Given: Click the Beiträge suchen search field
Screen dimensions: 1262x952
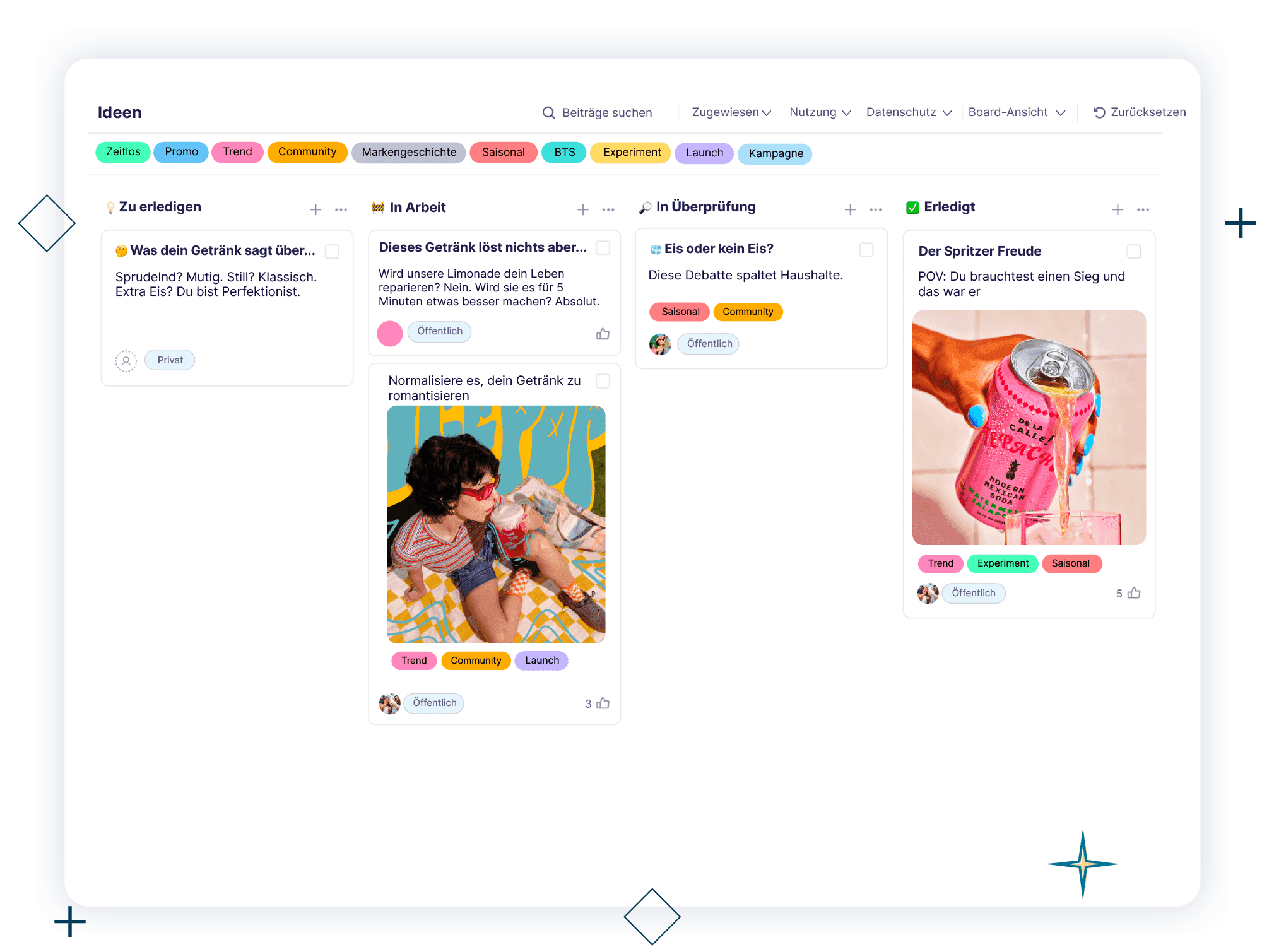Looking at the screenshot, I should (x=606, y=113).
